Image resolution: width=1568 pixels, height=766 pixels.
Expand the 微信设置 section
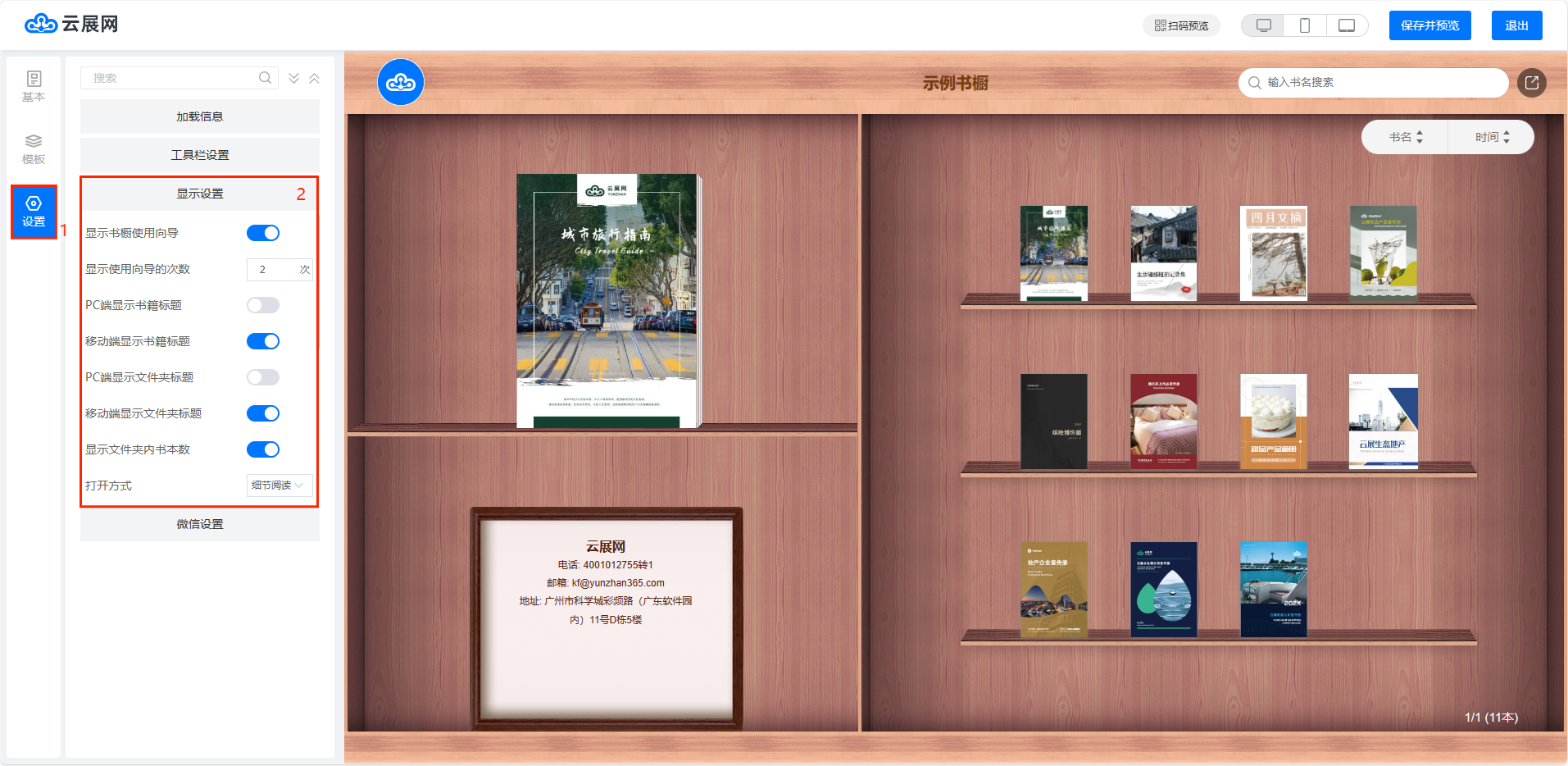[x=200, y=524]
